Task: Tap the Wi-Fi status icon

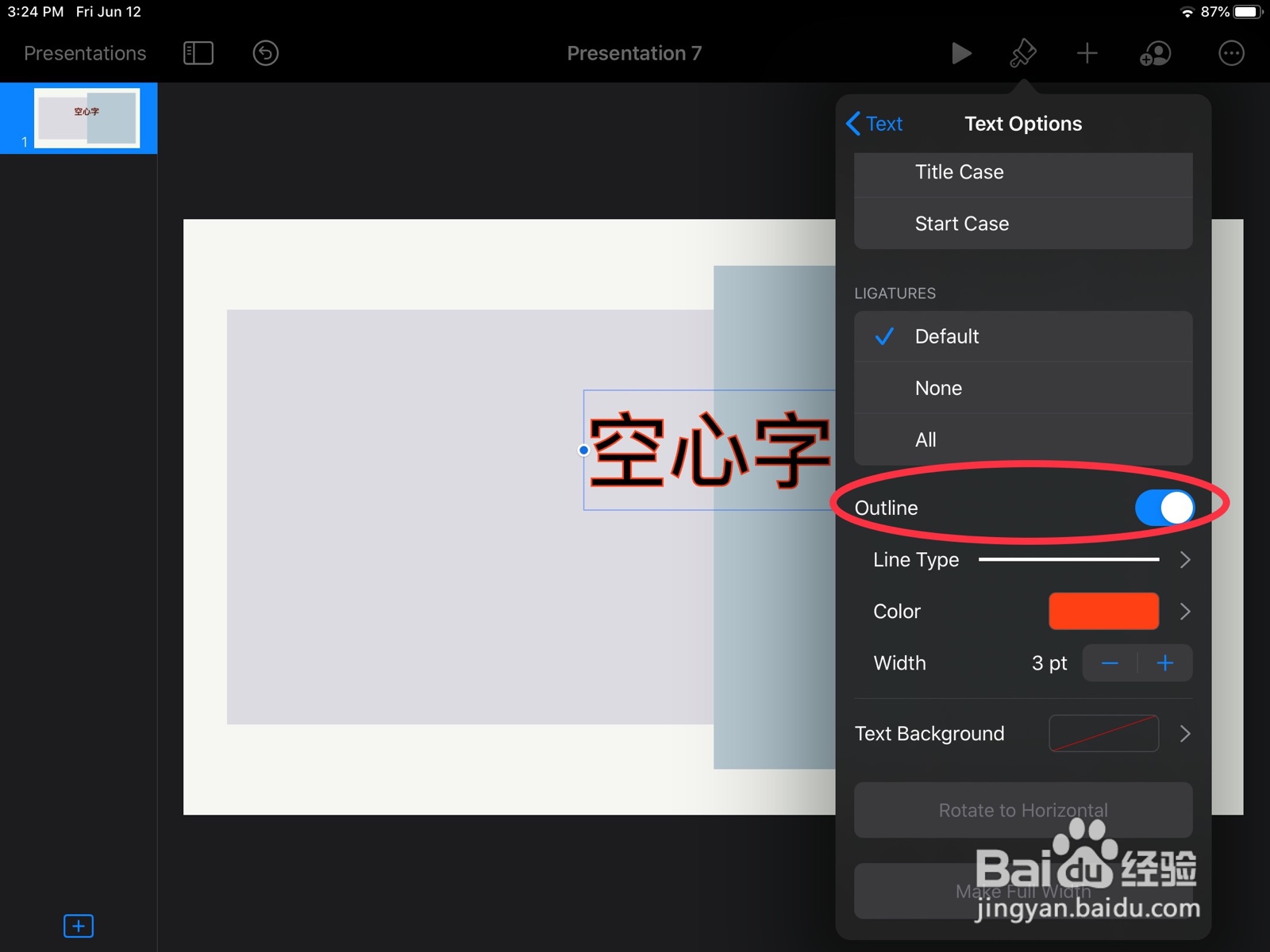Action: tap(1187, 12)
